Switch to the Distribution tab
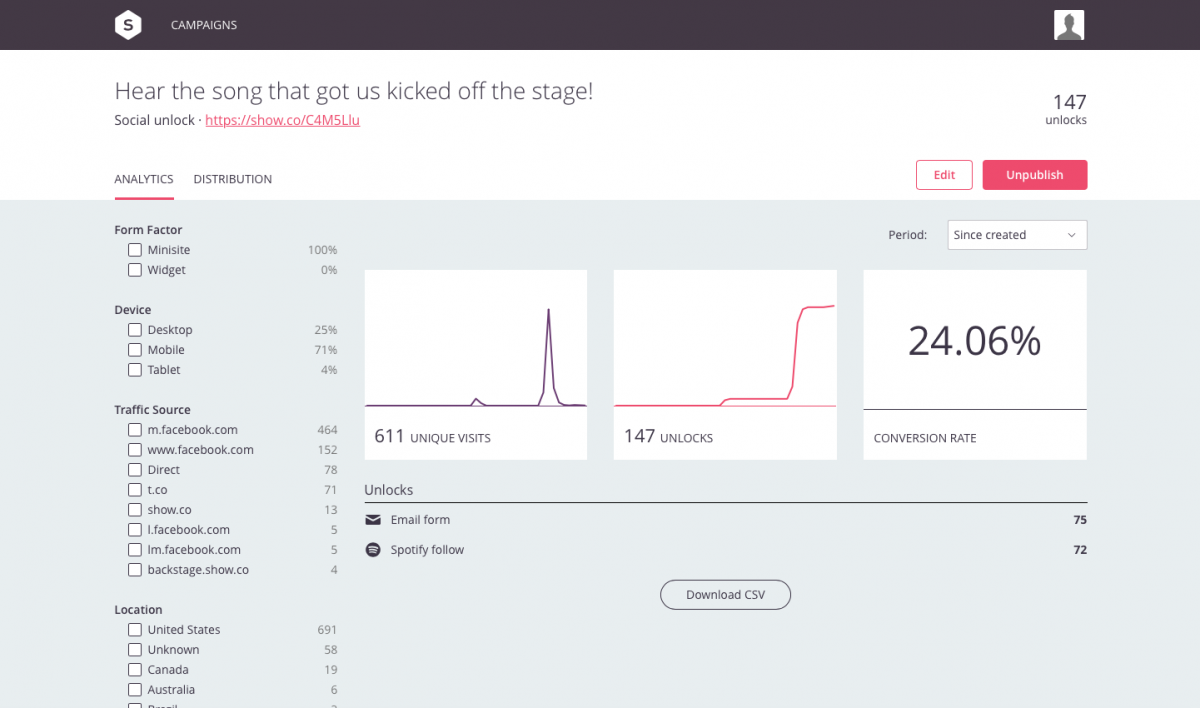Viewport: 1200px width, 708px height. click(232, 179)
